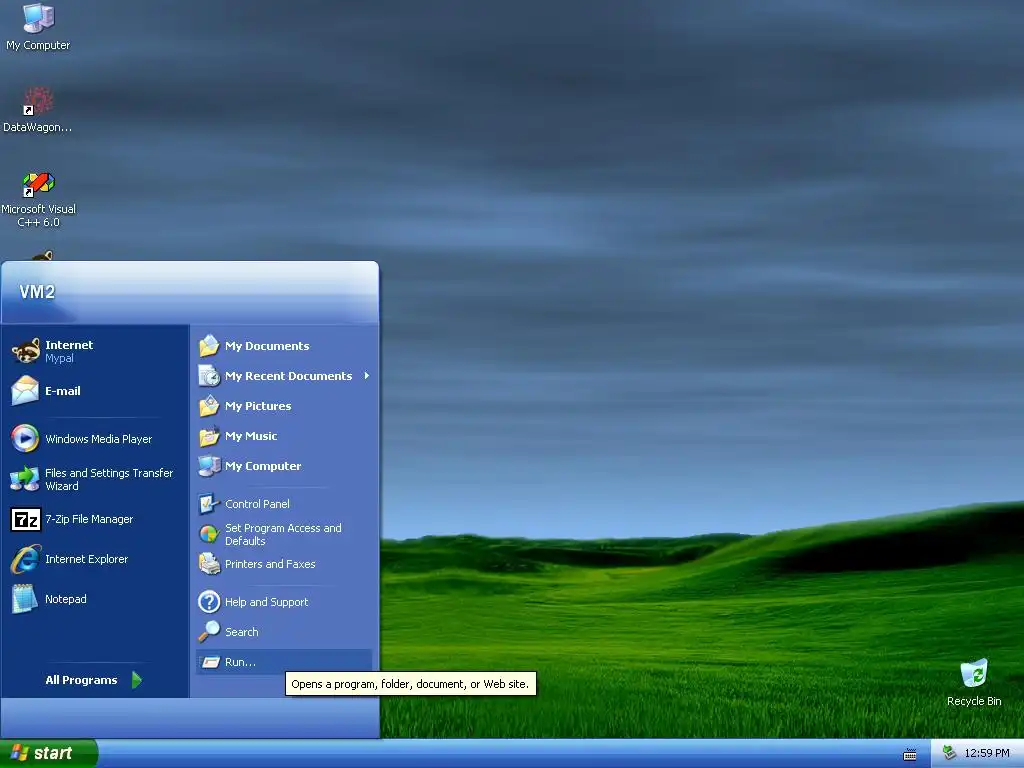Choose 7-Zip File Manager label
This screenshot has height=768, width=1024.
click(89, 519)
